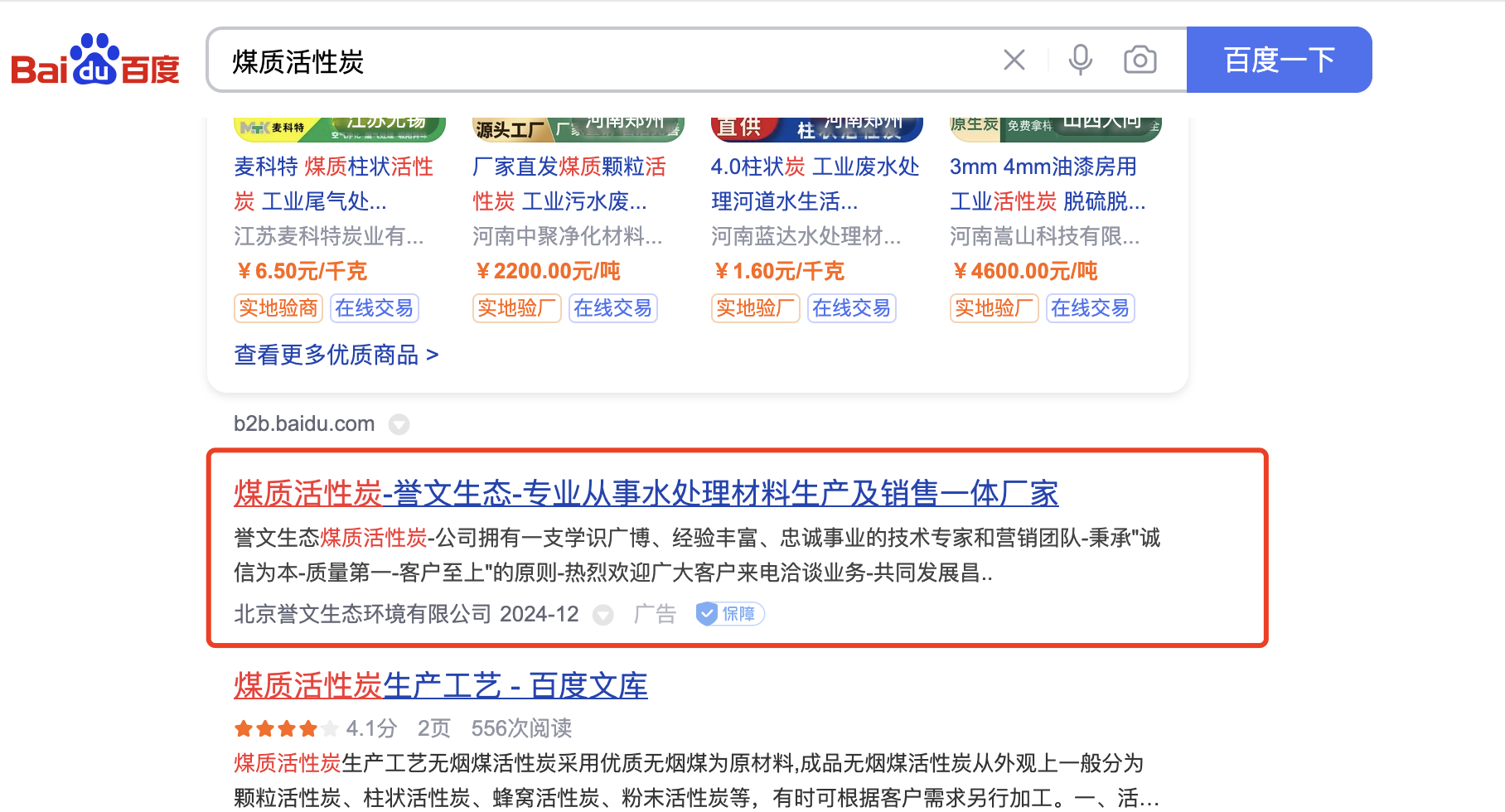Click 北京誉文生态环境有限公司 source name

coord(363,614)
